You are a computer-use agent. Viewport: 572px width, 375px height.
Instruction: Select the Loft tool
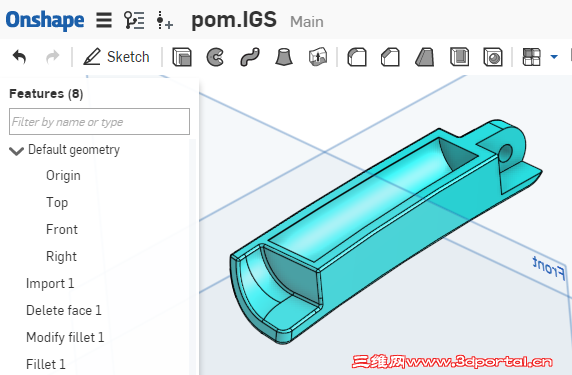click(x=284, y=57)
